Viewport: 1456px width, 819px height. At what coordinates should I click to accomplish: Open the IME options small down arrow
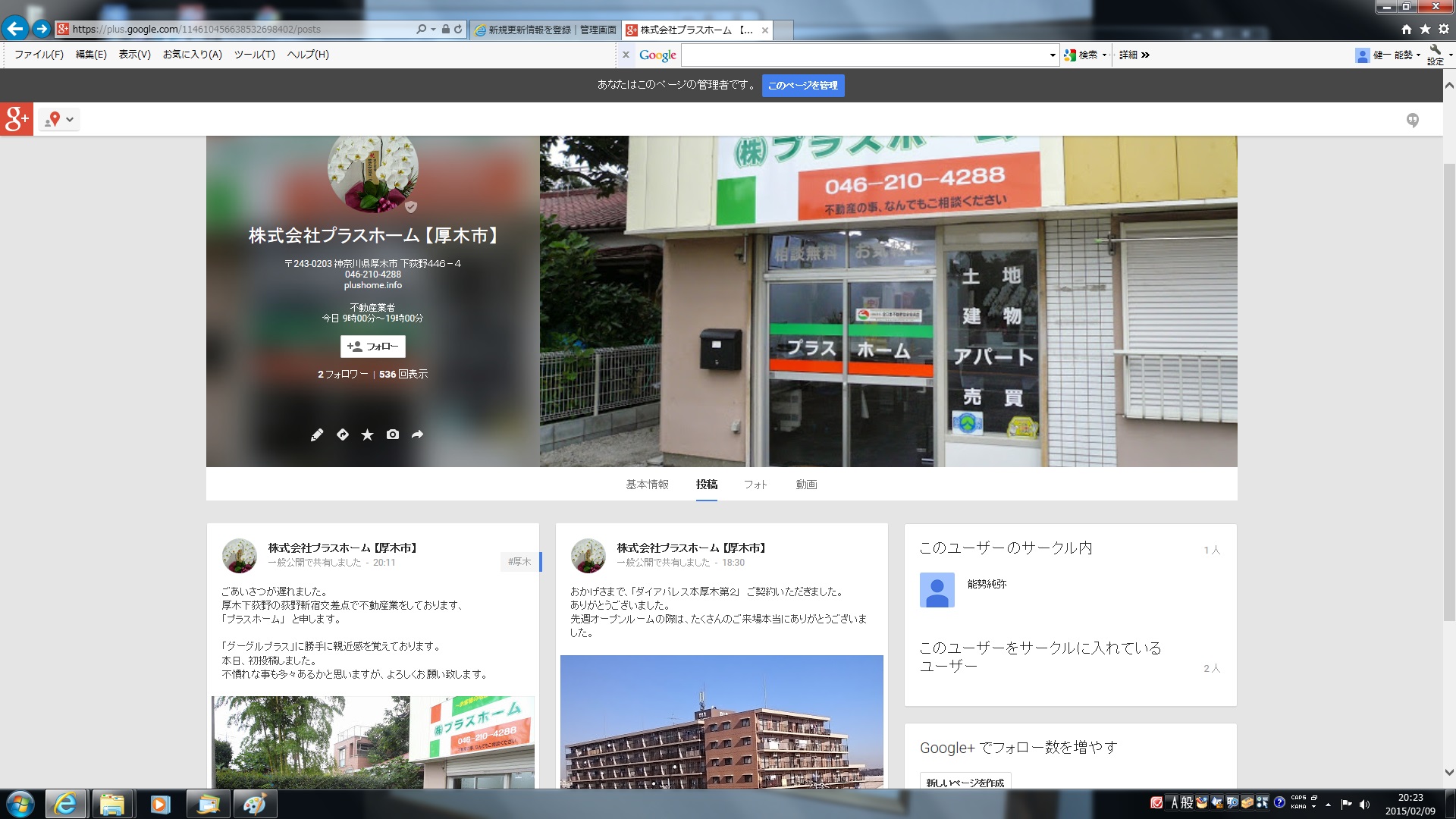1314,807
